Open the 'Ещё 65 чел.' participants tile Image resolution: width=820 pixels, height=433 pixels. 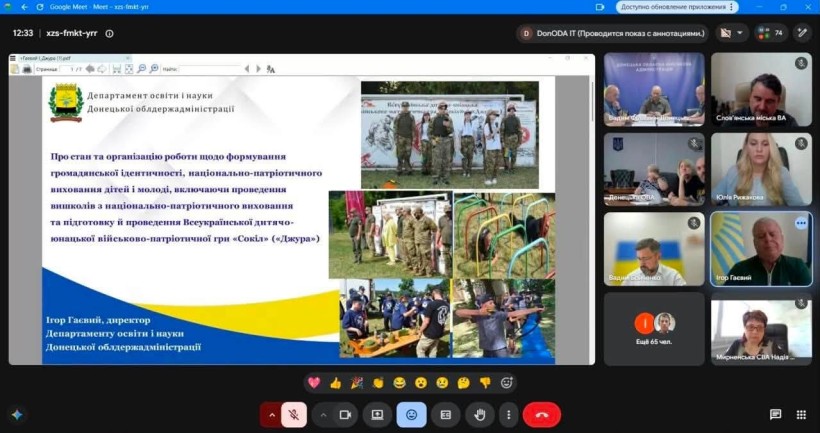click(654, 329)
